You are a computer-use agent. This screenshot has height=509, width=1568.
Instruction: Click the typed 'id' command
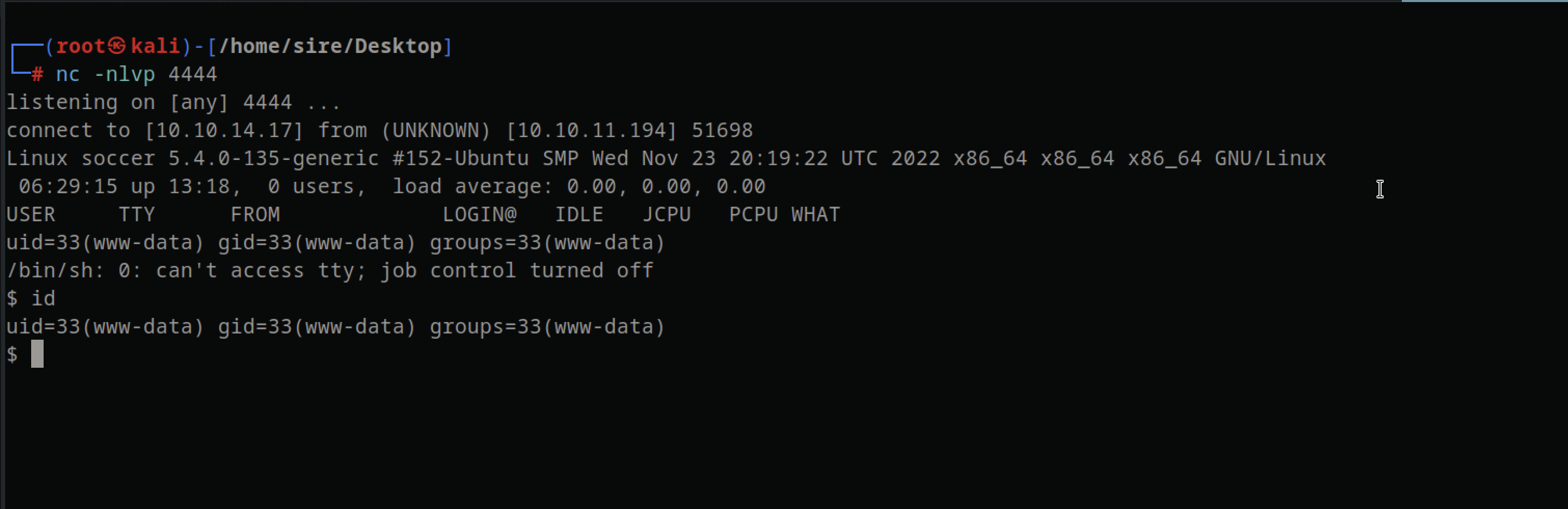click(x=43, y=298)
